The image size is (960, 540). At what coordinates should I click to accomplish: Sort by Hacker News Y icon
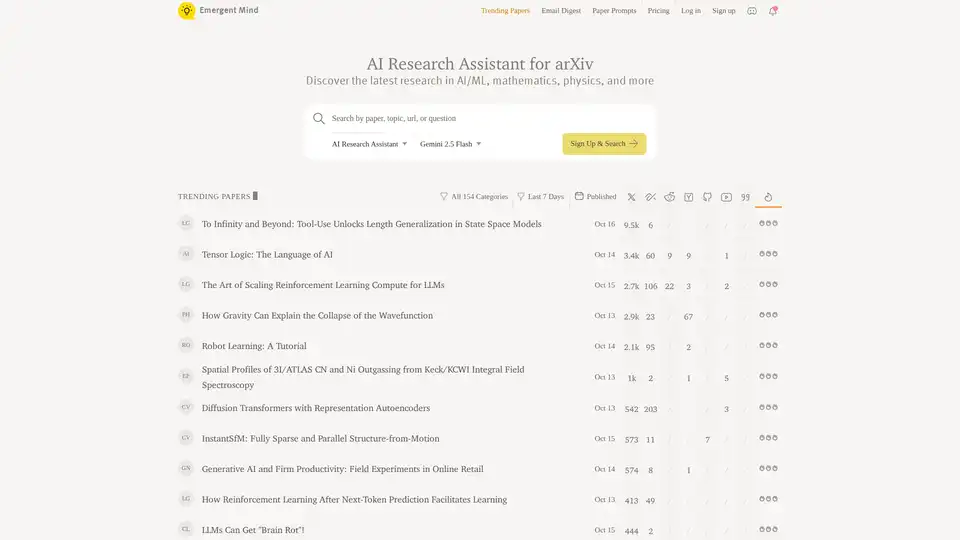point(689,197)
